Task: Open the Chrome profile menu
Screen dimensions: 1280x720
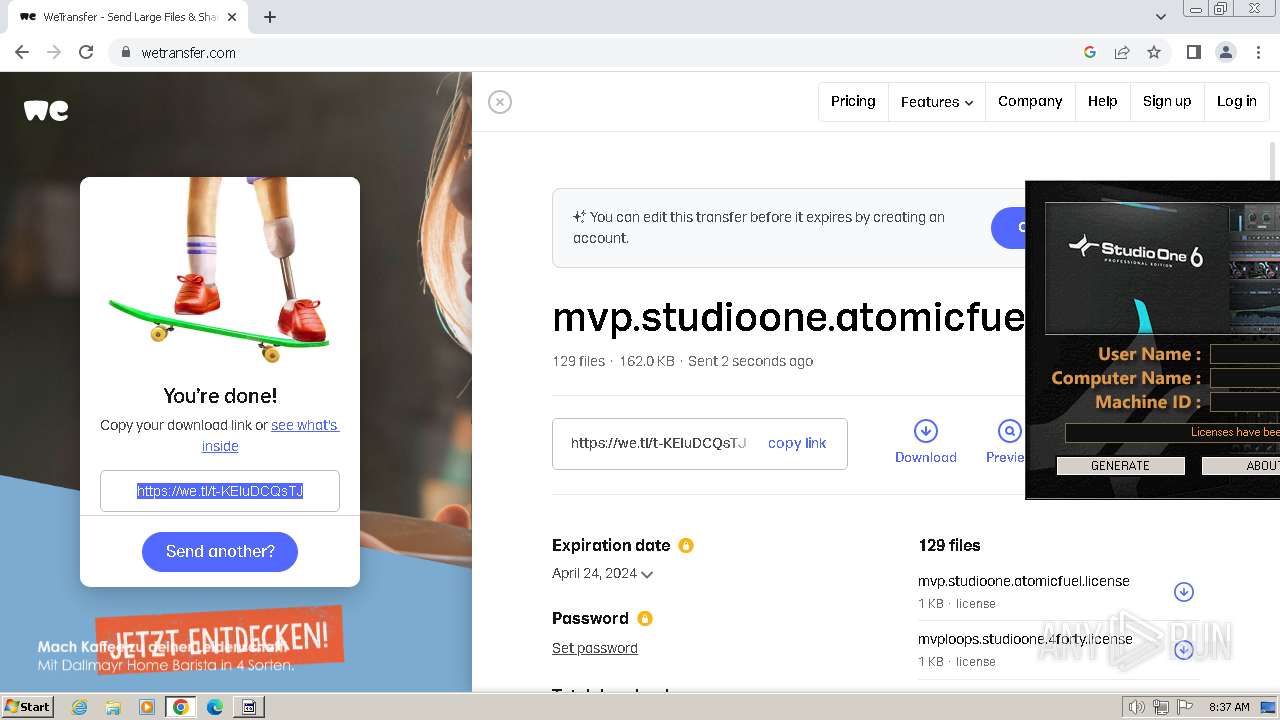Action: (x=1225, y=53)
